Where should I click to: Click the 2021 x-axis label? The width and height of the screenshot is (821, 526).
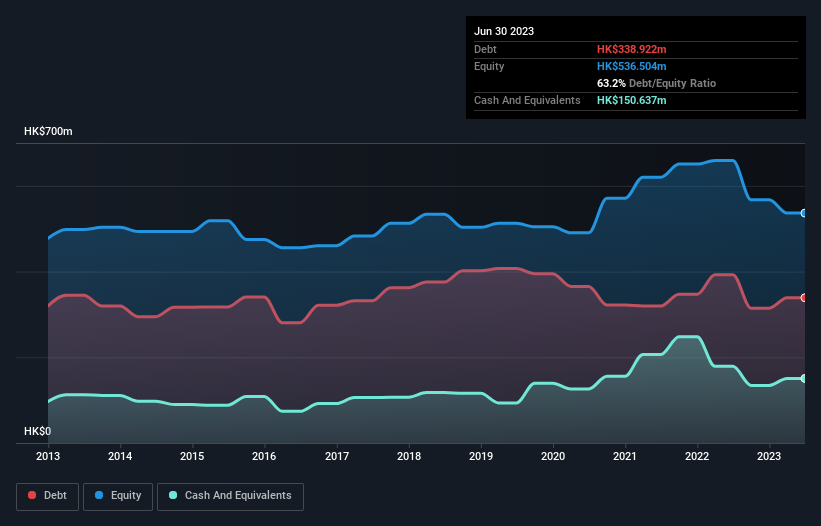point(626,456)
